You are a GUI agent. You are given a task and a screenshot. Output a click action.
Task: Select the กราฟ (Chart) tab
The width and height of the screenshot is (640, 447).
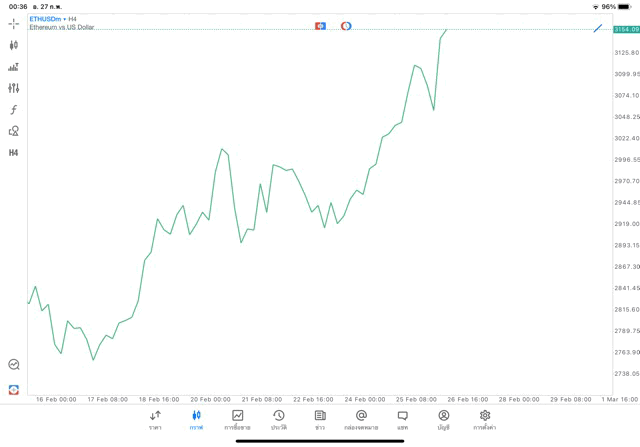196,419
